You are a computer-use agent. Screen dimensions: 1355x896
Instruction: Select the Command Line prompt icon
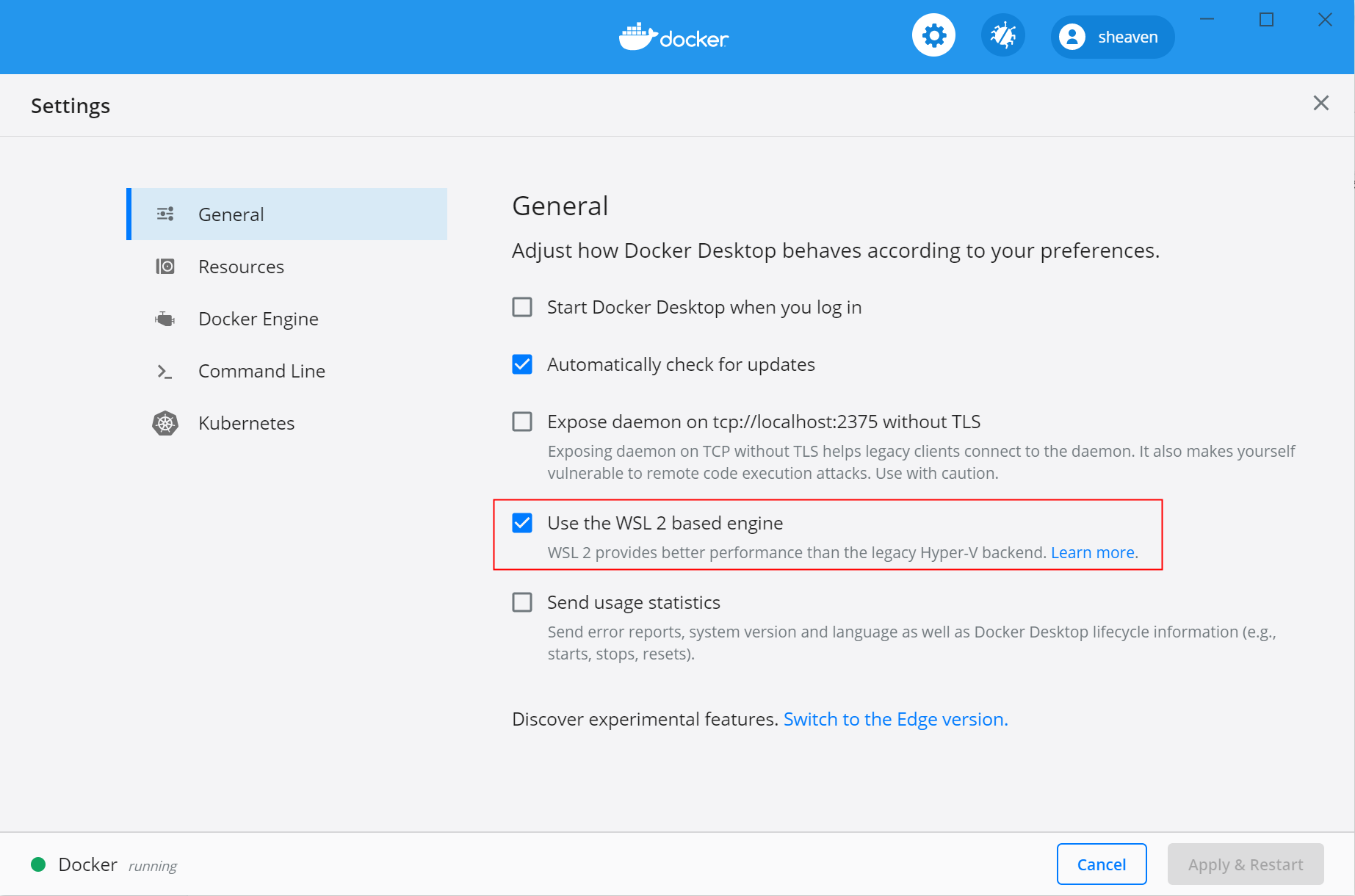pos(165,372)
